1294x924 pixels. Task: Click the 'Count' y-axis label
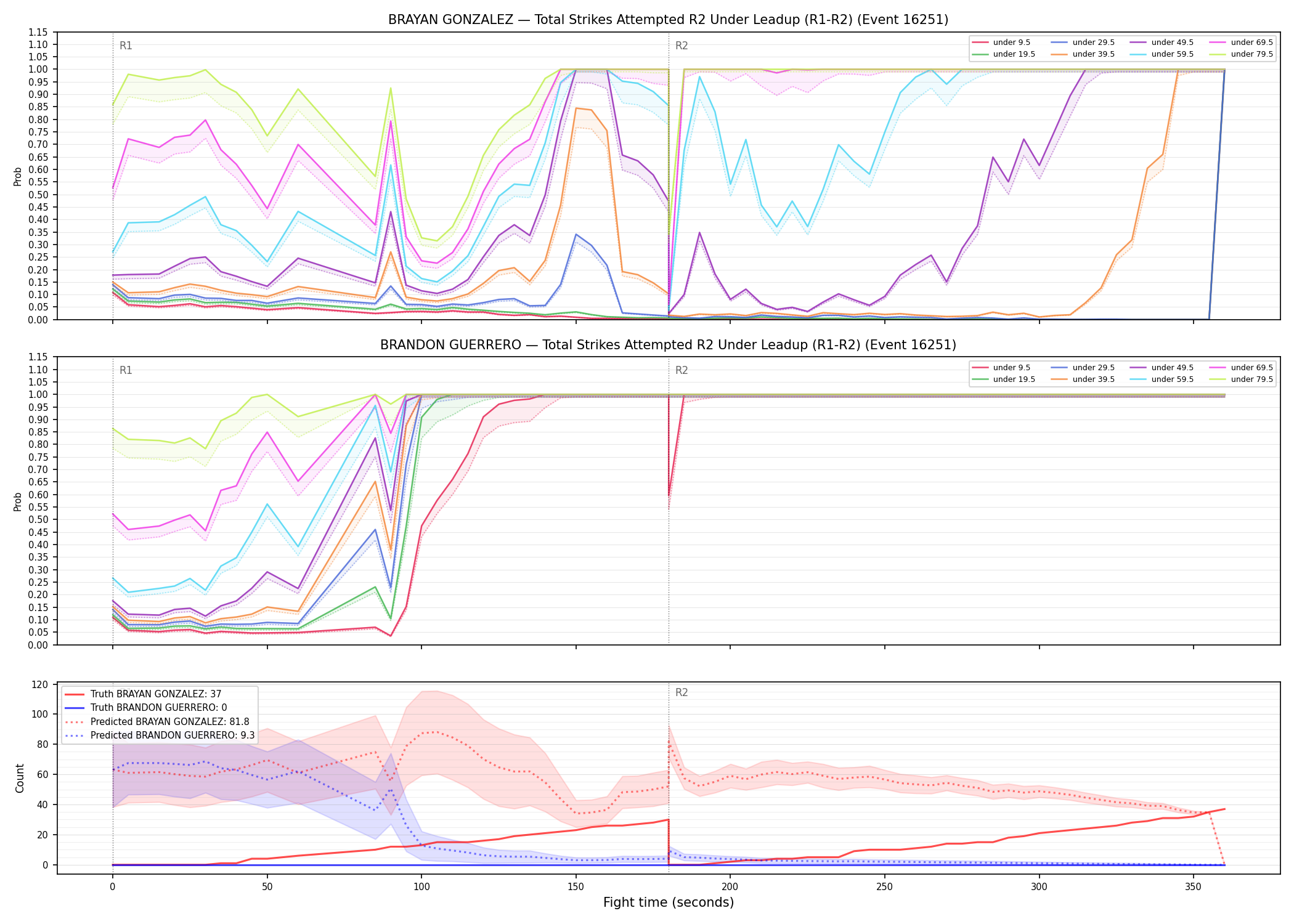[x=20, y=778]
